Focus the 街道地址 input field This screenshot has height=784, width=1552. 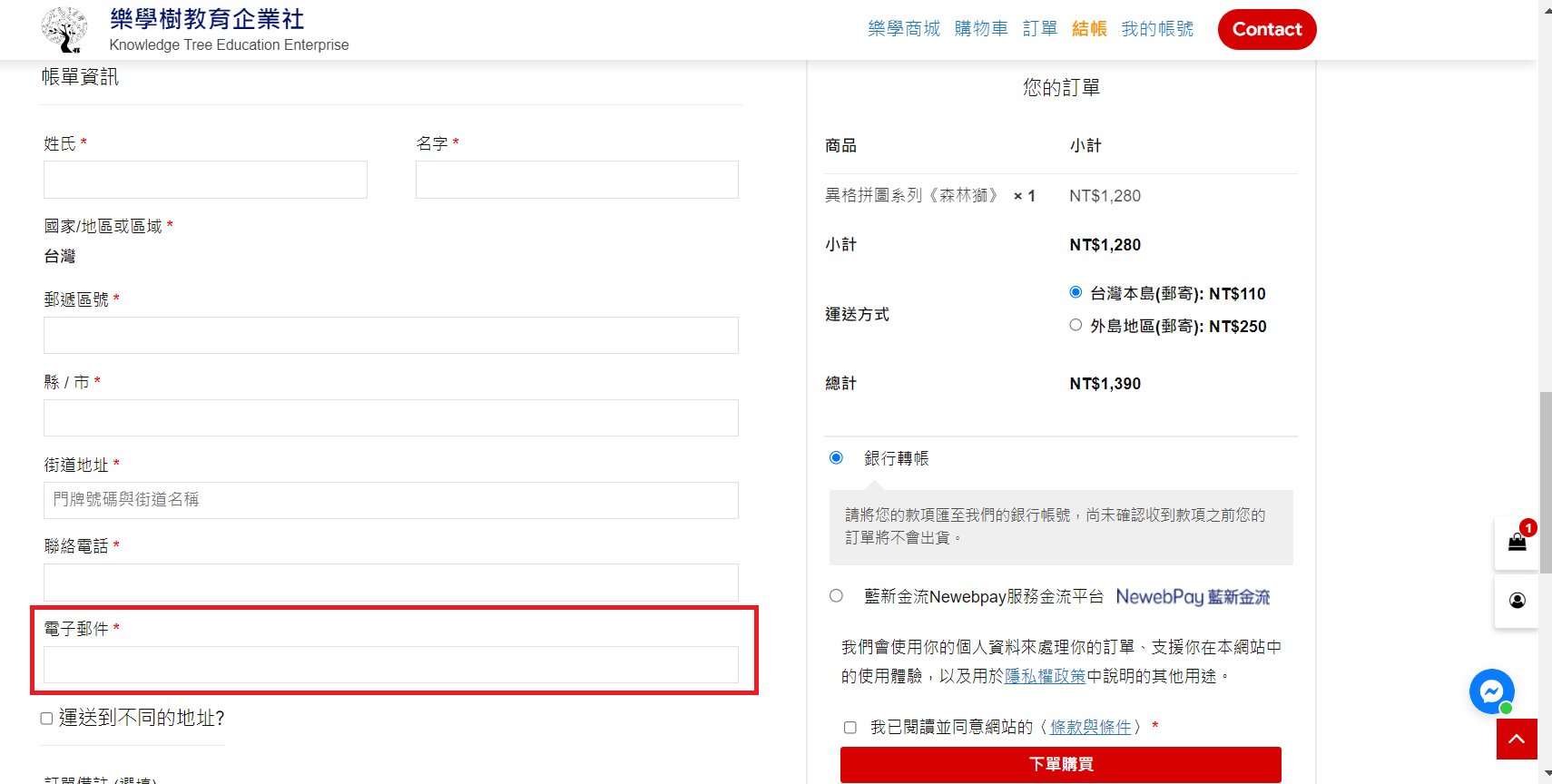[x=390, y=500]
